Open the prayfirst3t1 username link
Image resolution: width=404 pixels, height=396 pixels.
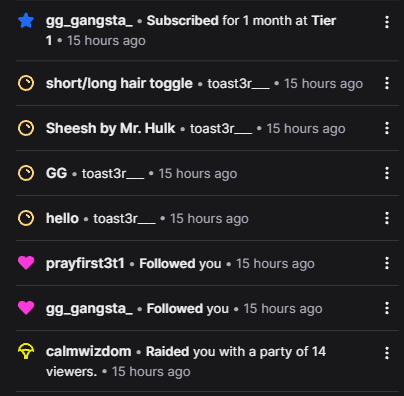pos(85,264)
